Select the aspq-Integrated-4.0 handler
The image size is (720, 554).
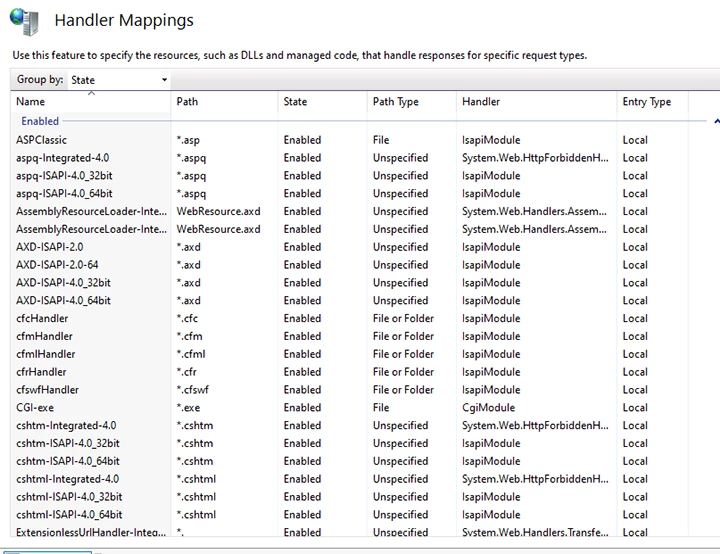62,158
